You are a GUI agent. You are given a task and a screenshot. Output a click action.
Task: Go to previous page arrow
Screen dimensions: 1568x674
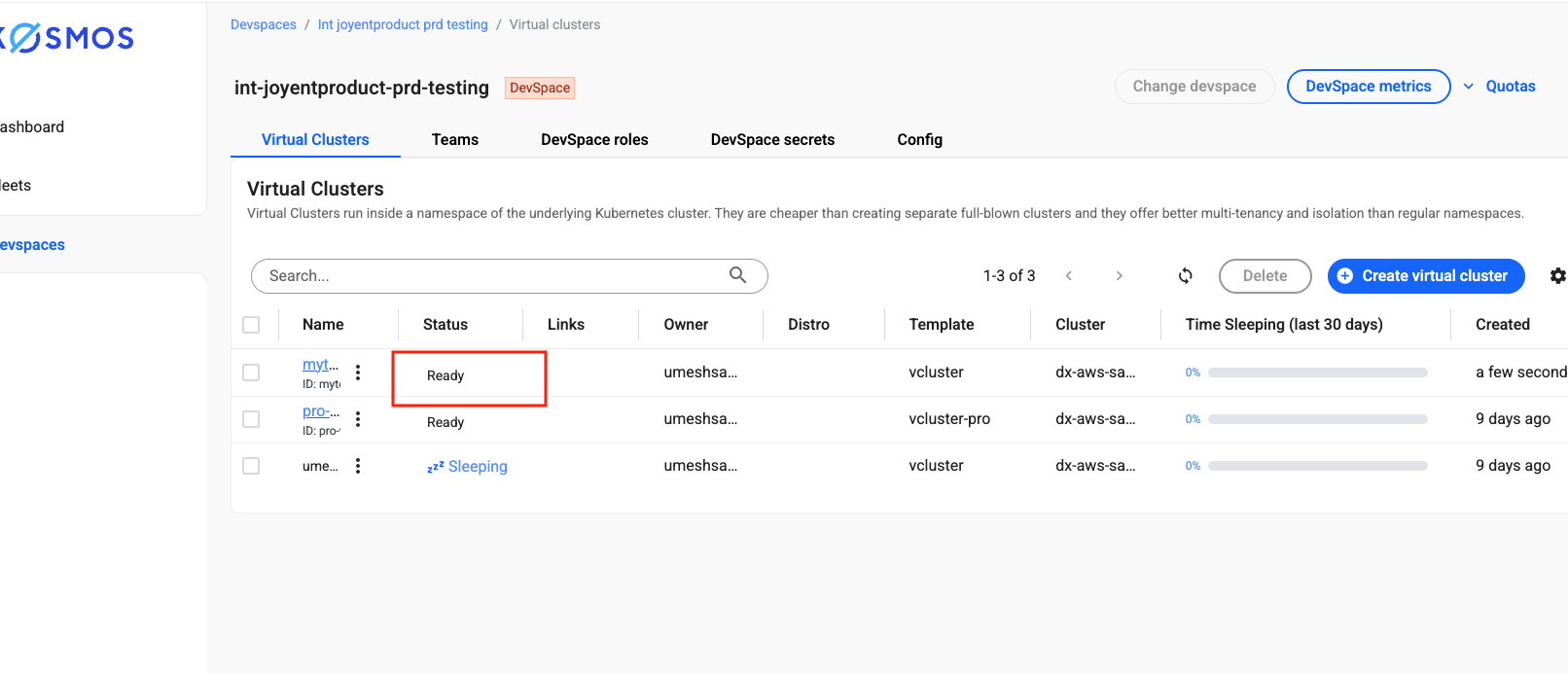click(1069, 276)
